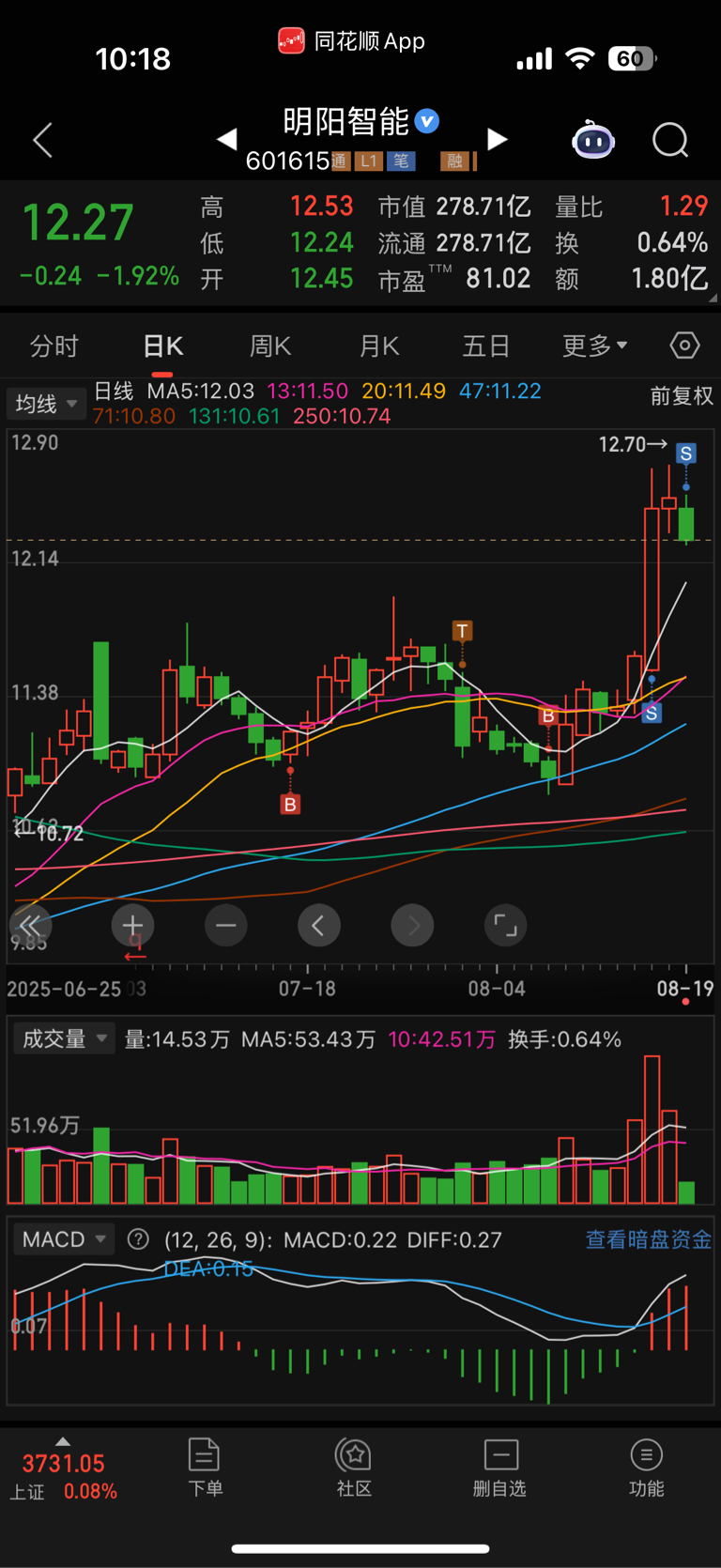This screenshot has height=1568, width=721.
Task: Switch to previous stock with left triangle
Action: click(226, 140)
